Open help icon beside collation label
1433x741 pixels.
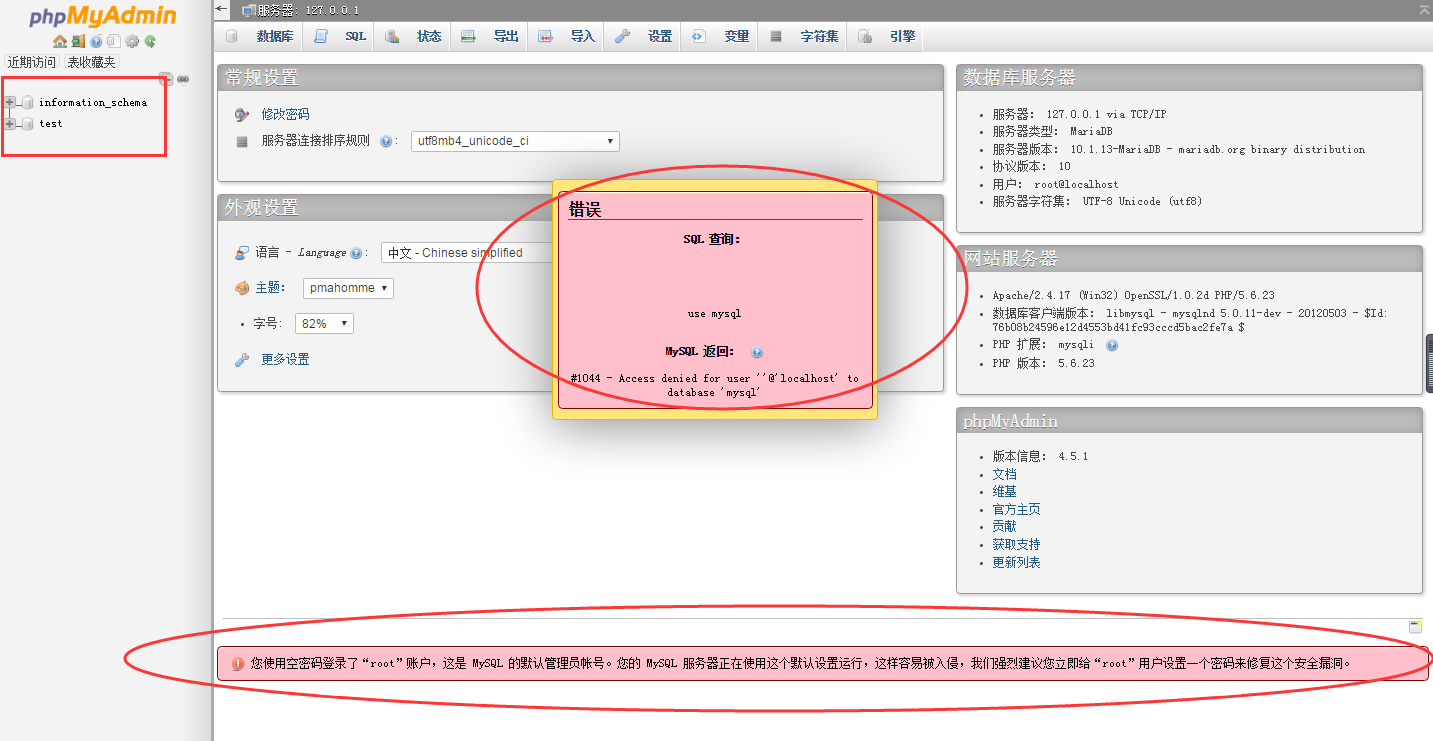coord(386,142)
